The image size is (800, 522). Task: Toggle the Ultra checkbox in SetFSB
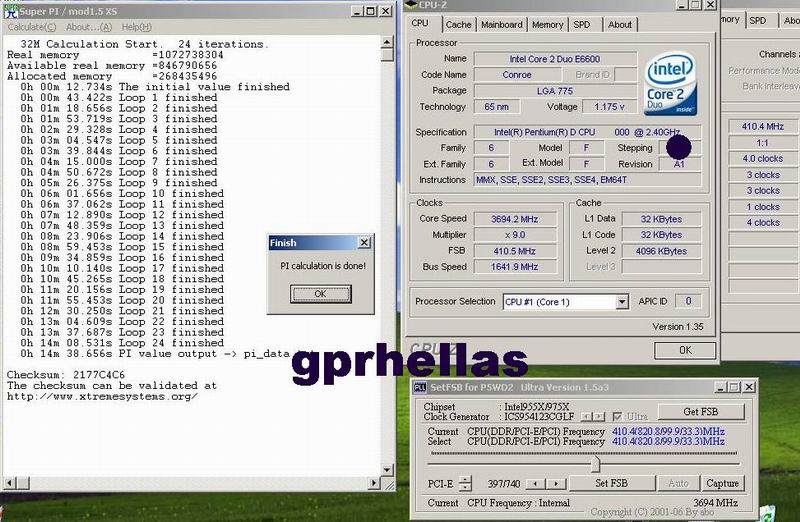[617, 416]
